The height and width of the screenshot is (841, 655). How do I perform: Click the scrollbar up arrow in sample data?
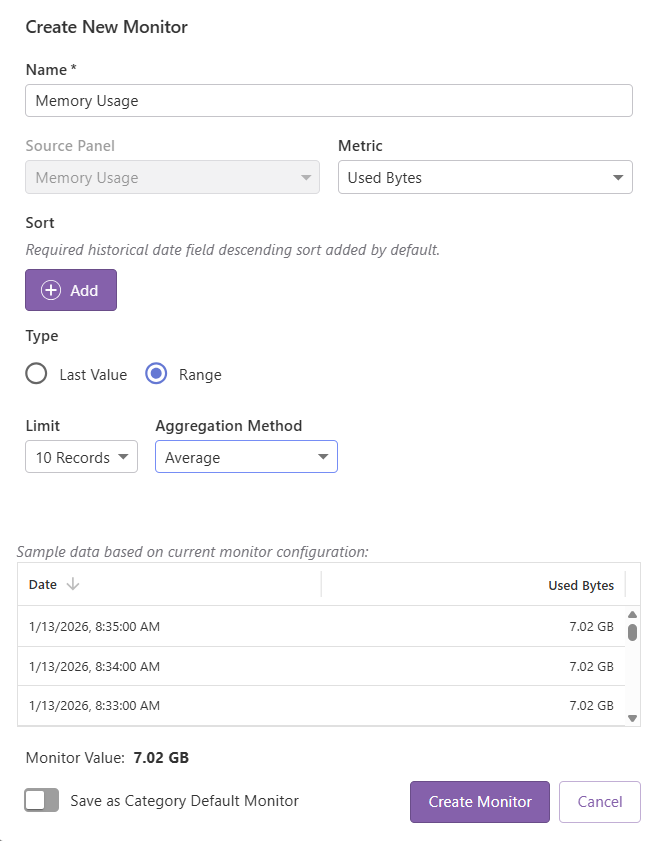(631, 612)
